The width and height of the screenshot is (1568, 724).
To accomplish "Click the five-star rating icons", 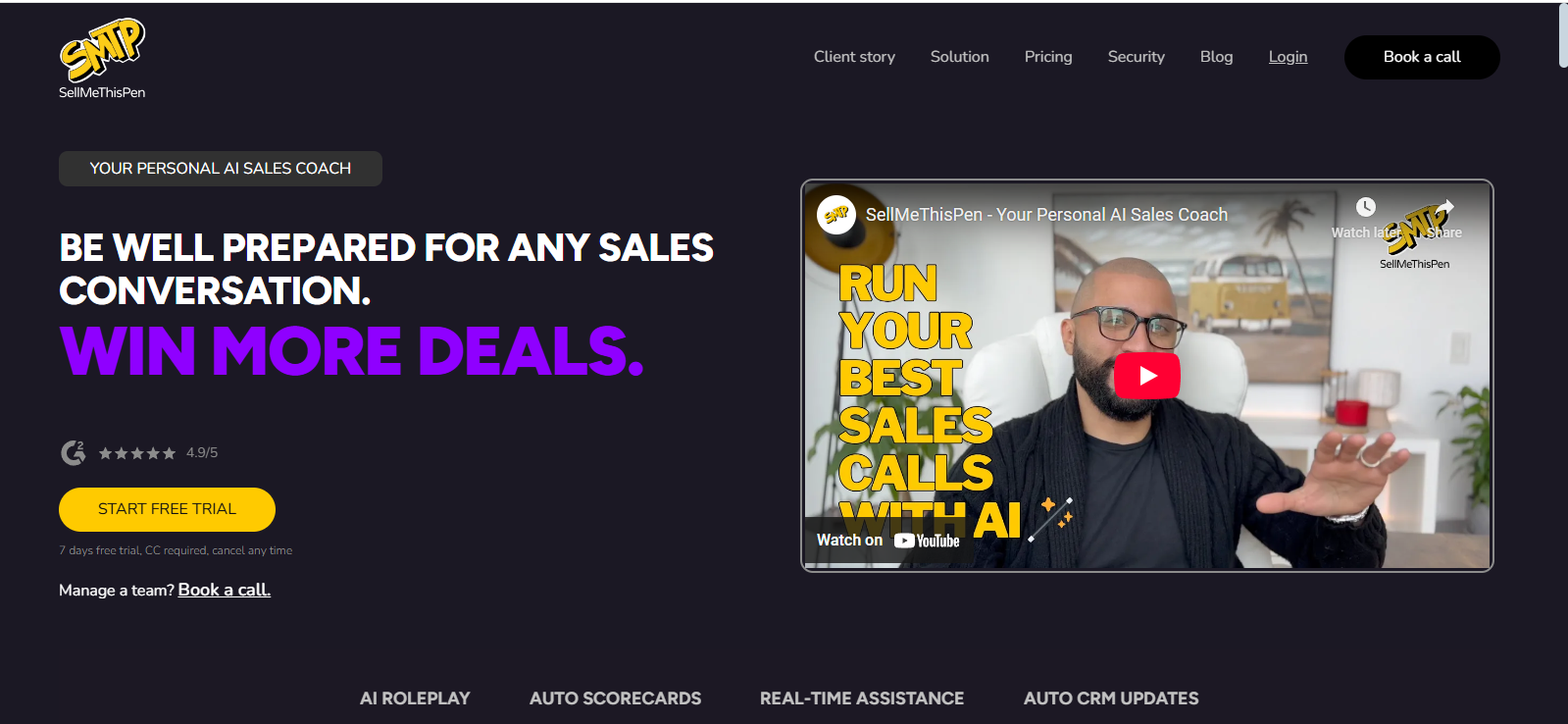I will (x=137, y=453).
